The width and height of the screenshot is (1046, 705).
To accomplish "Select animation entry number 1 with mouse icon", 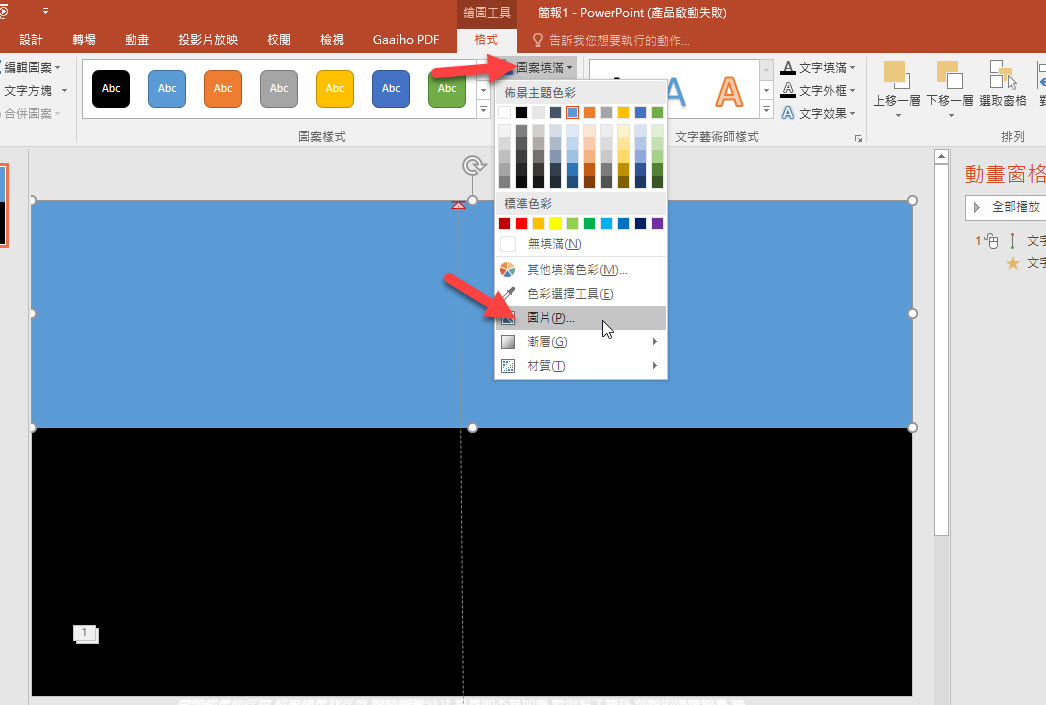I will 1010,241.
